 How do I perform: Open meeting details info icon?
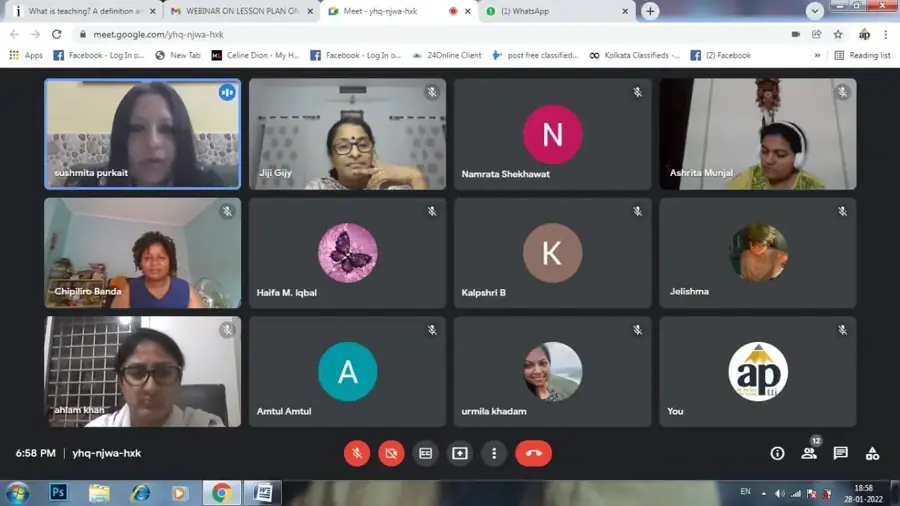tap(777, 453)
